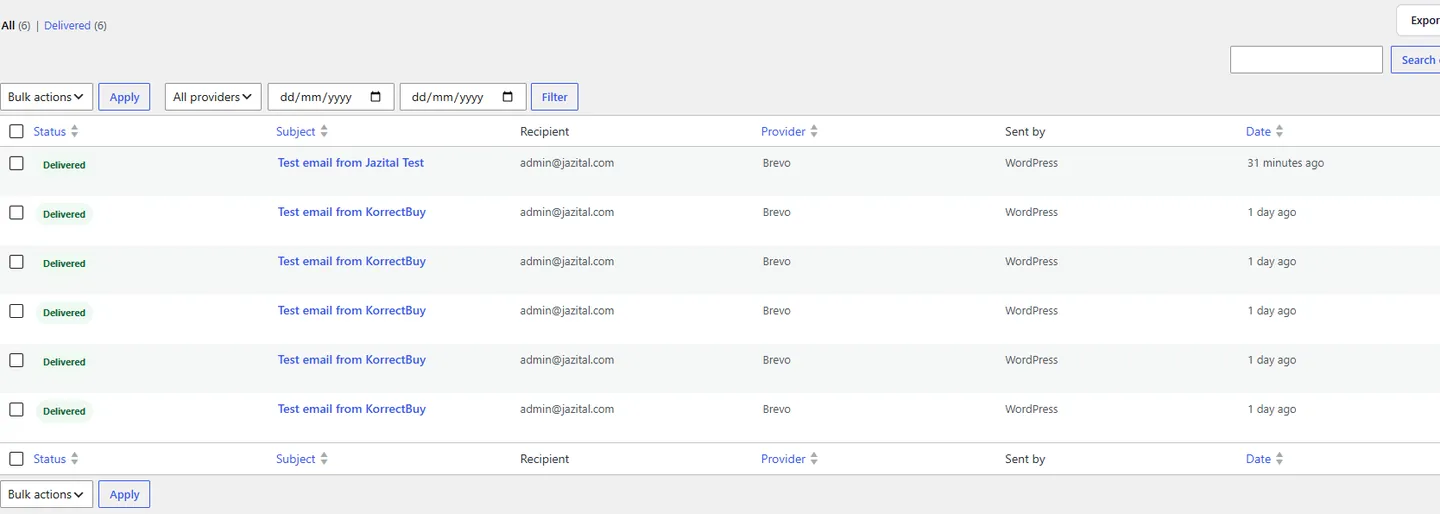Open the top Bulk actions dropdown
1440x514 pixels.
click(x=47, y=97)
